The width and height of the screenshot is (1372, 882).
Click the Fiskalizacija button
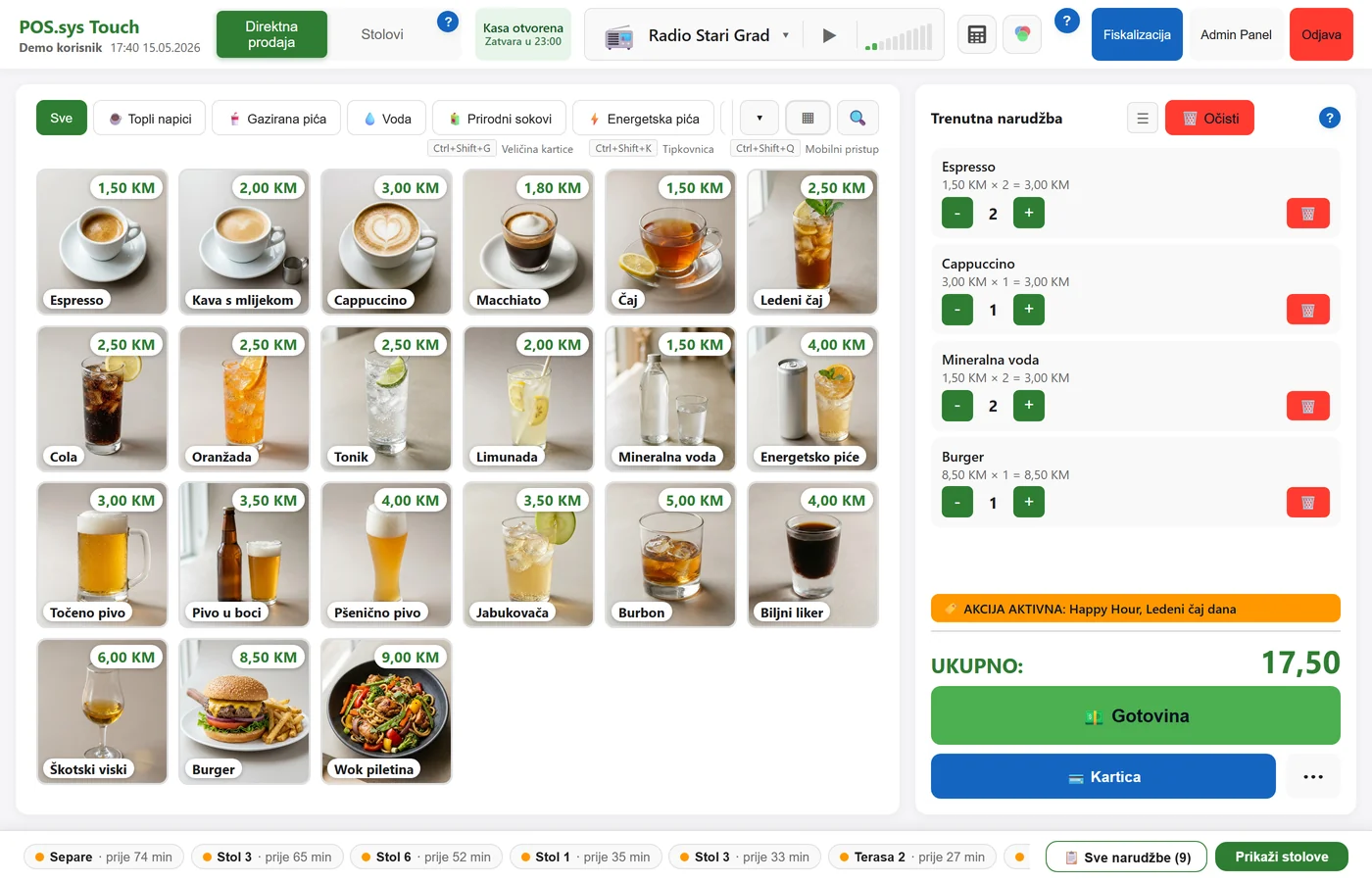click(x=1137, y=34)
